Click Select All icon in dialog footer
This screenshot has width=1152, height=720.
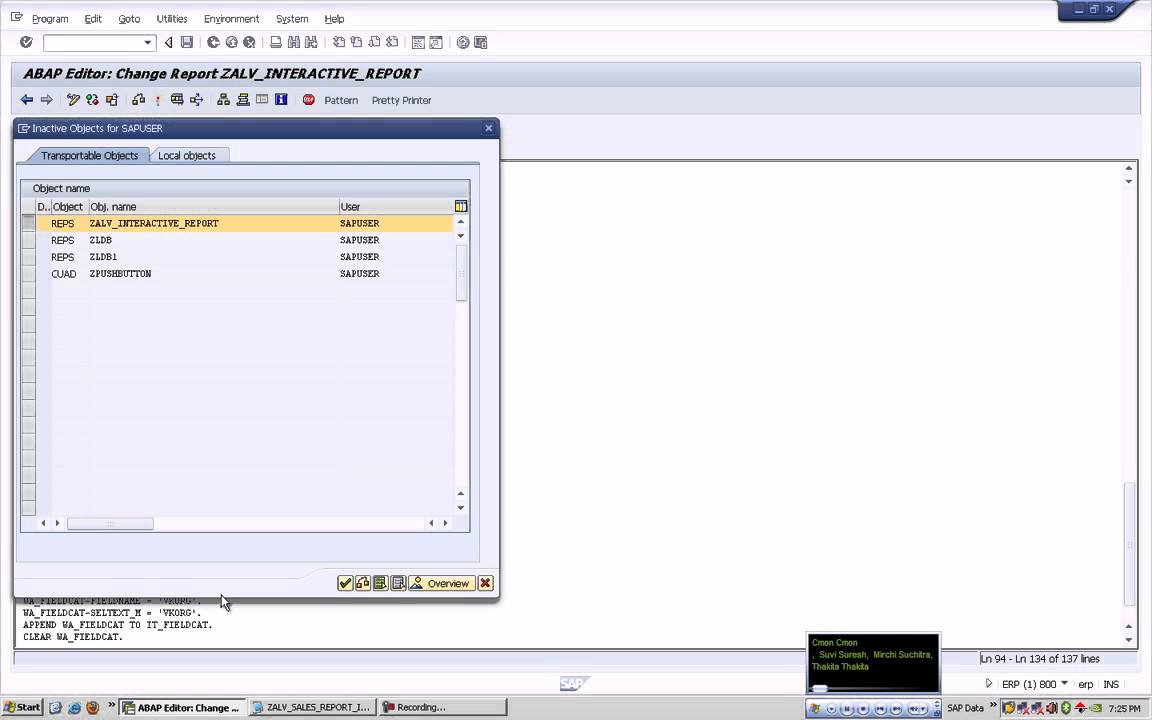click(x=381, y=583)
